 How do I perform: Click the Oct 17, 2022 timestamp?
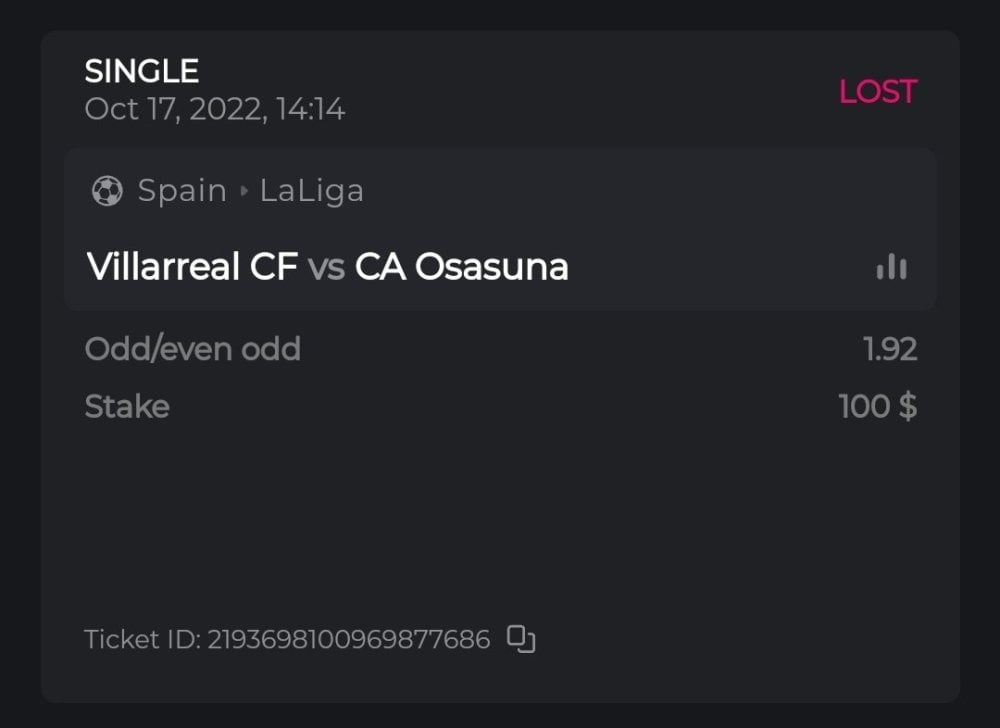215,109
